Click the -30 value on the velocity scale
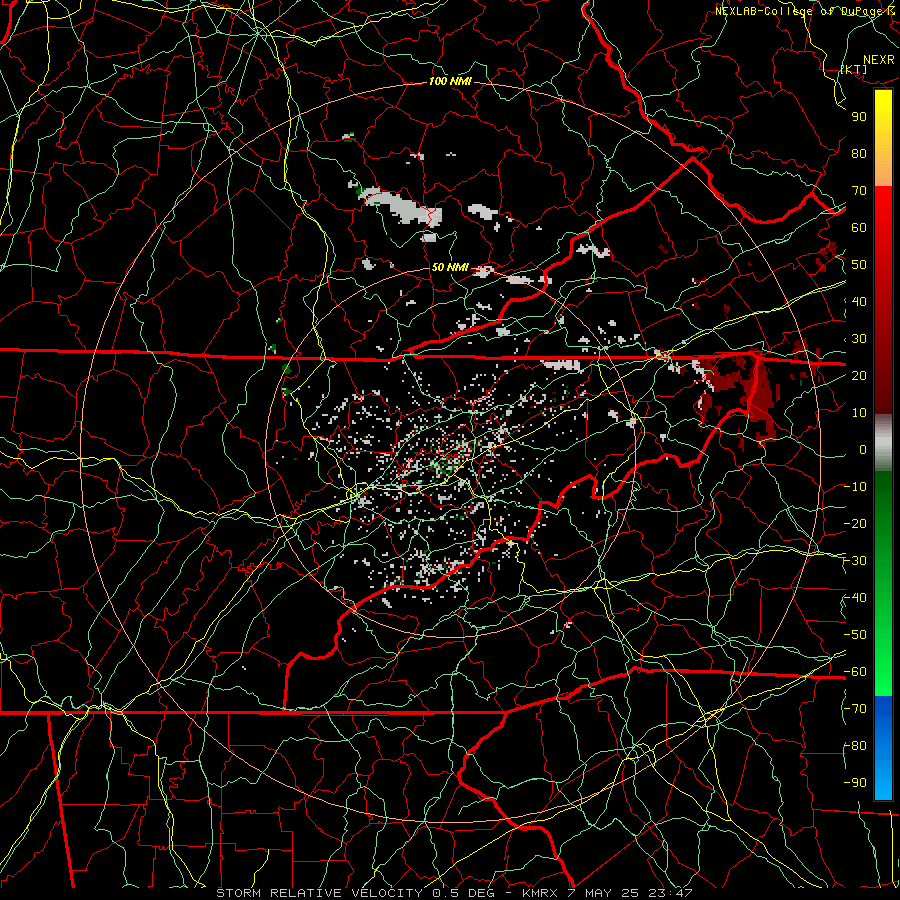This screenshot has width=900, height=900. click(855, 561)
